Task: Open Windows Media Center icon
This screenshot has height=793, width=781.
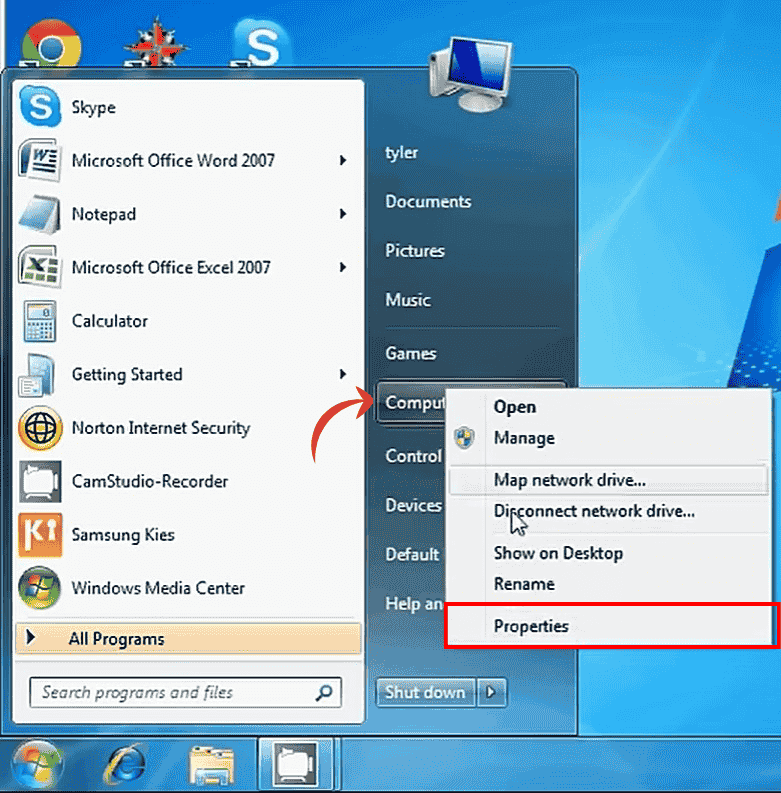Action: click(39, 588)
